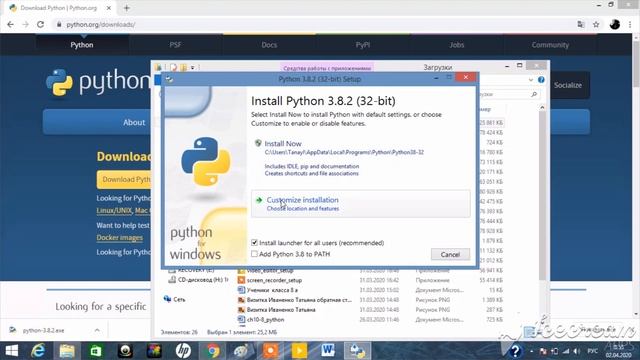This screenshot has width=640, height=360.
Task: Click the Explorer search field
Action: 508,94
